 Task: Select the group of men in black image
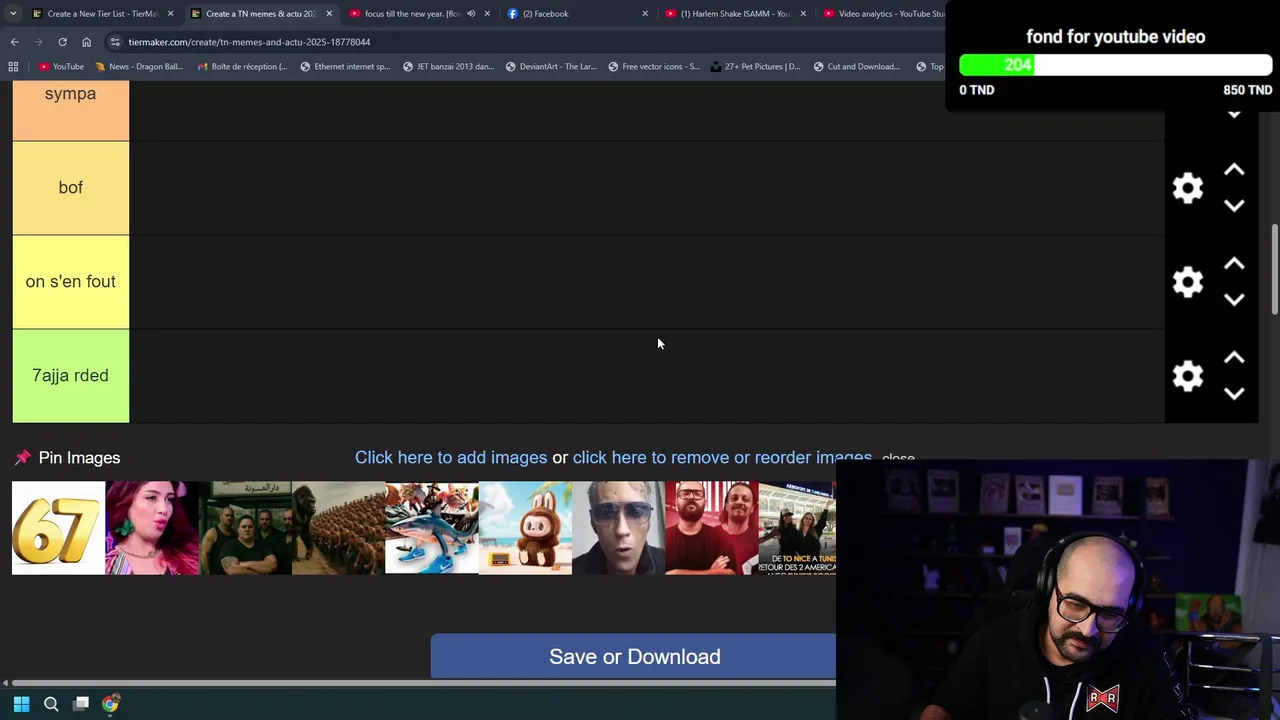point(245,528)
